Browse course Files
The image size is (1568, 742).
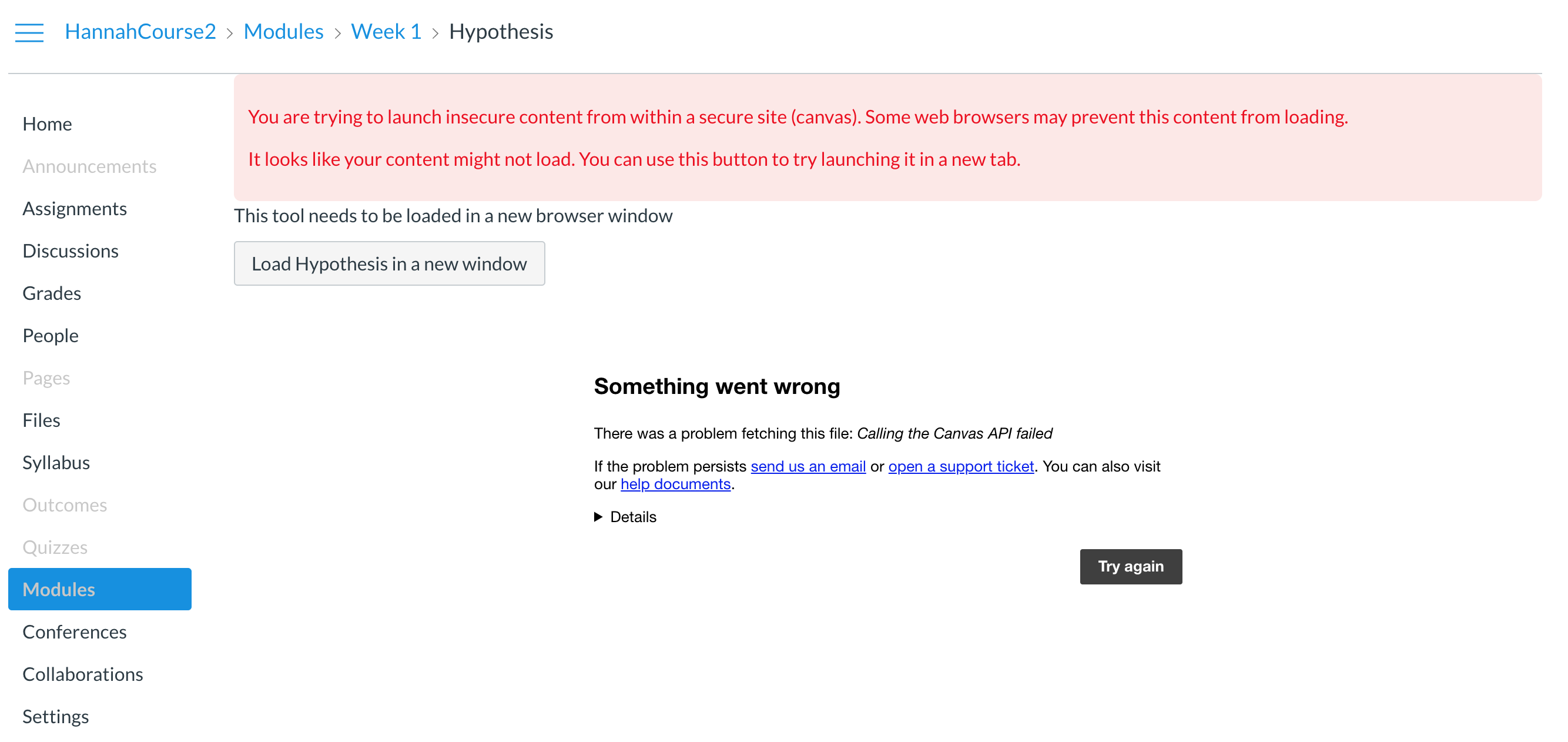coord(41,420)
